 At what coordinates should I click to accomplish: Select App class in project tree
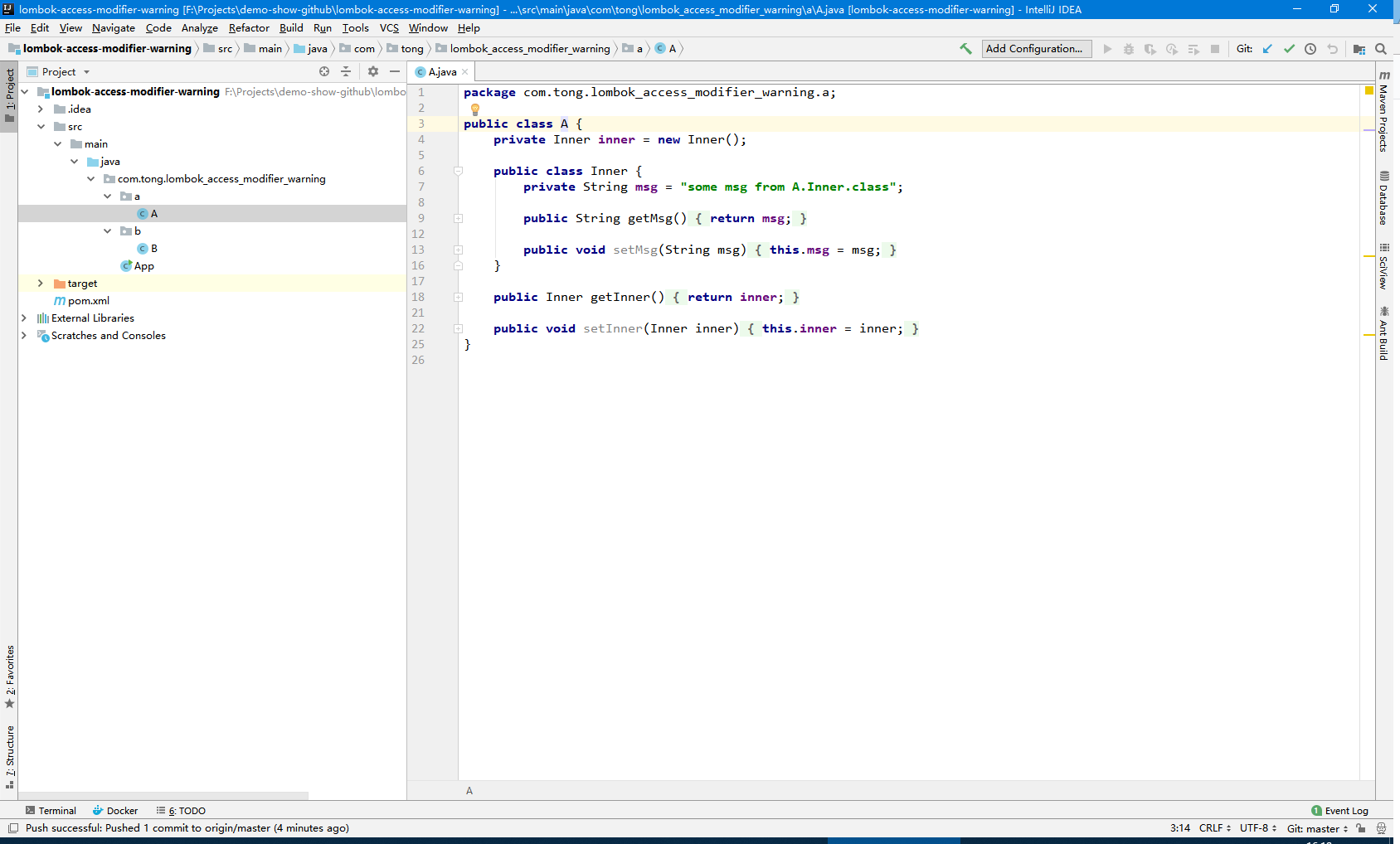tap(138, 265)
